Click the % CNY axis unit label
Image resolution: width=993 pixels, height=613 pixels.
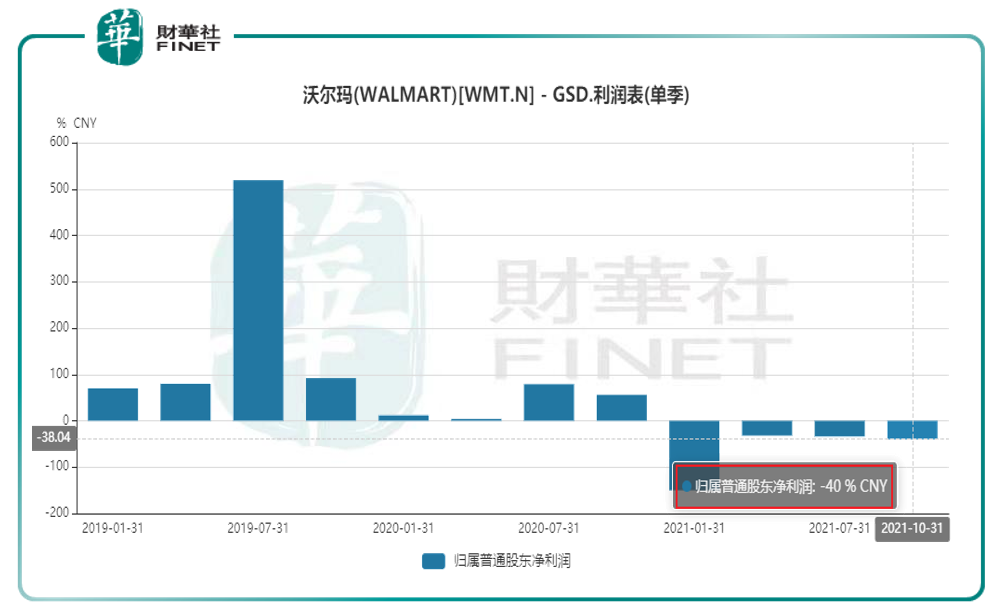(78, 123)
